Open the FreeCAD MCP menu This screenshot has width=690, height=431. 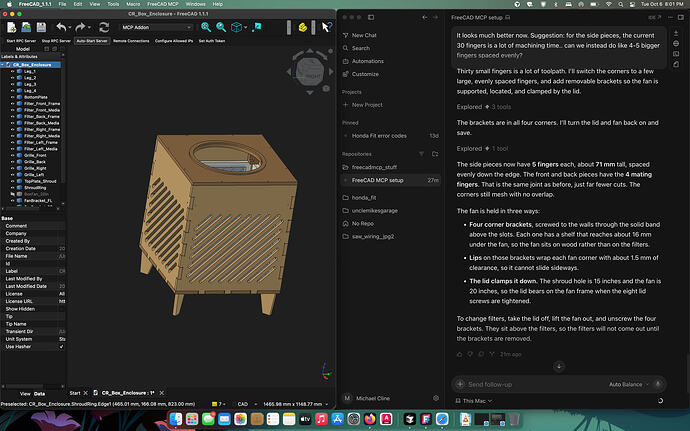163,4
